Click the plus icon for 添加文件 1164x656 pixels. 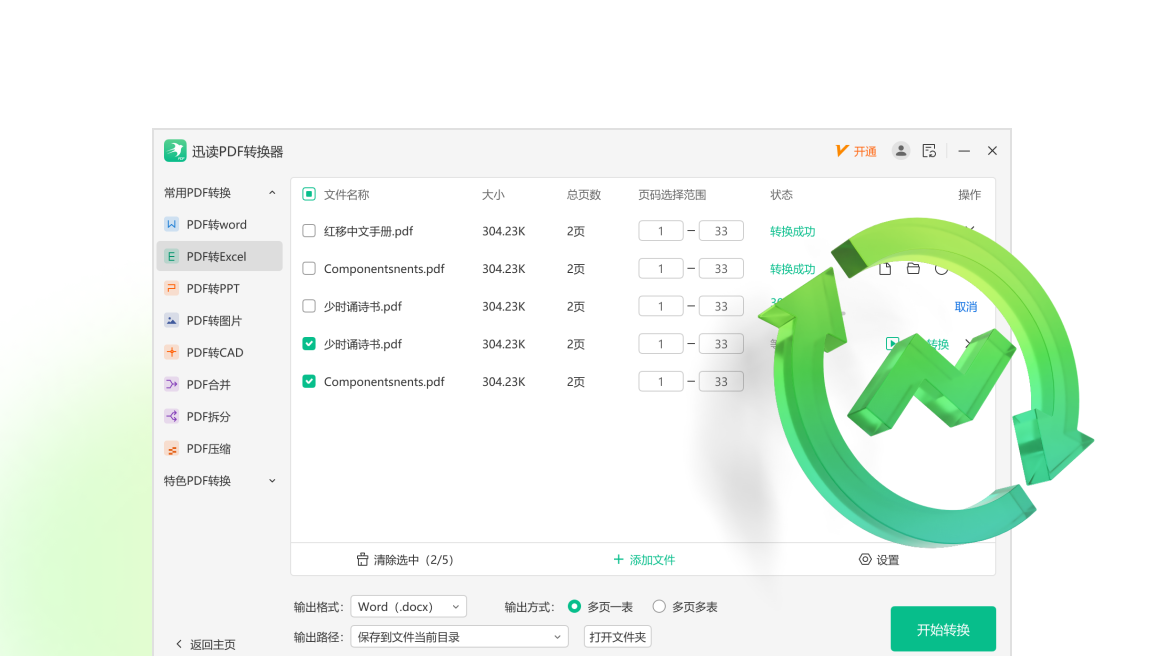pyautogui.click(x=618, y=560)
